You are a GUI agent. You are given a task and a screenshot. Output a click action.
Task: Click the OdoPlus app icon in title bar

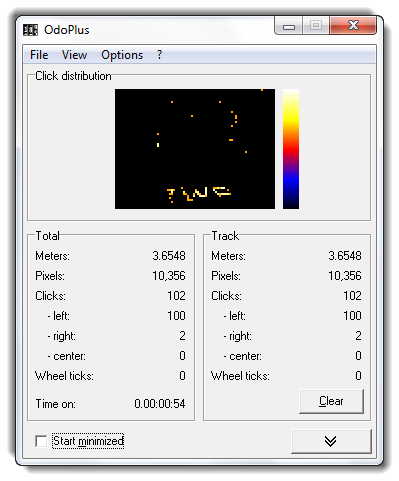coord(30,30)
